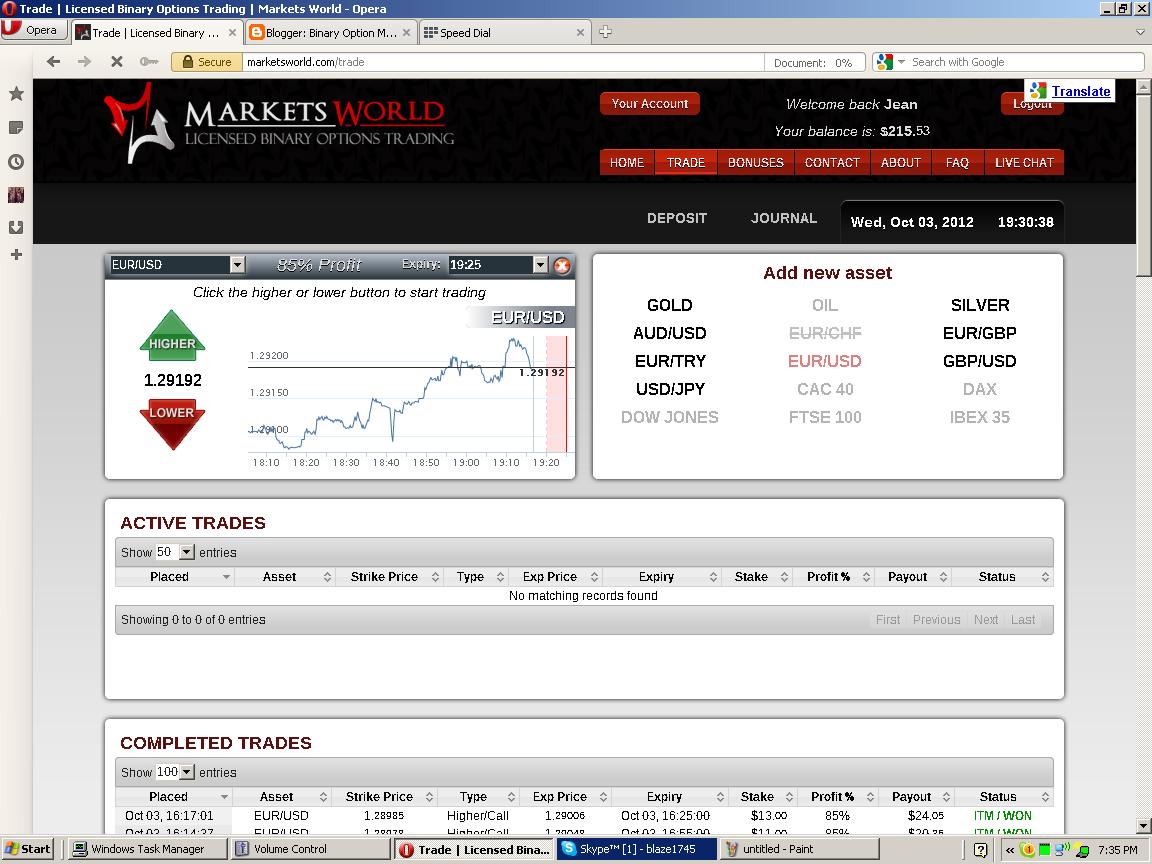Add GOLD as a new asset
This screenshot has height=864, width=1152.
(669, 305)
